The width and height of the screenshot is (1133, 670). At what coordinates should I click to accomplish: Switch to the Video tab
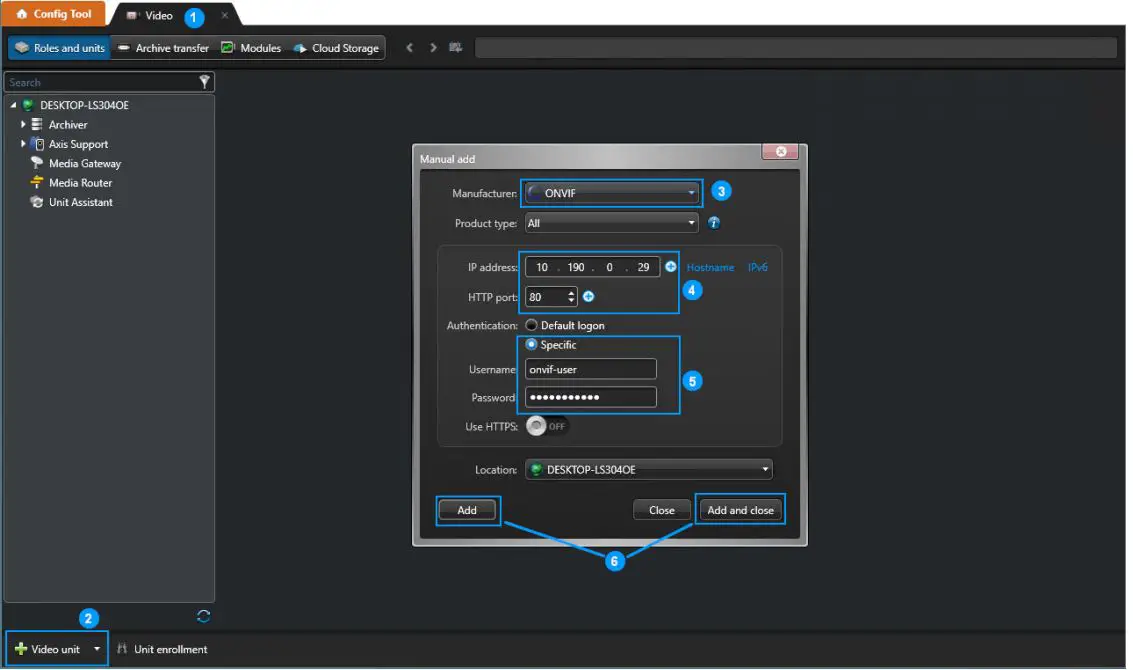(x=158, y=15)
